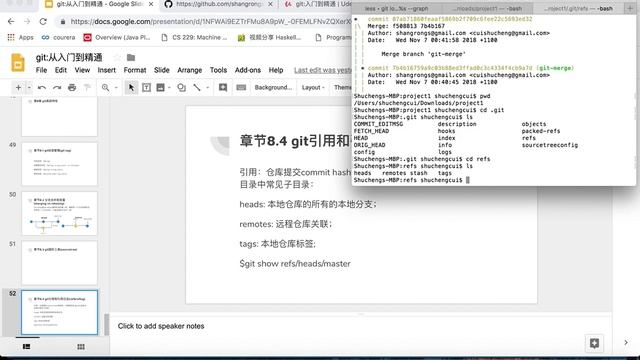Image resolution: width=640 pixels, height=360 pixels.
Task: Click the keyboard input tools icon
Action: (x=241, y=87)
